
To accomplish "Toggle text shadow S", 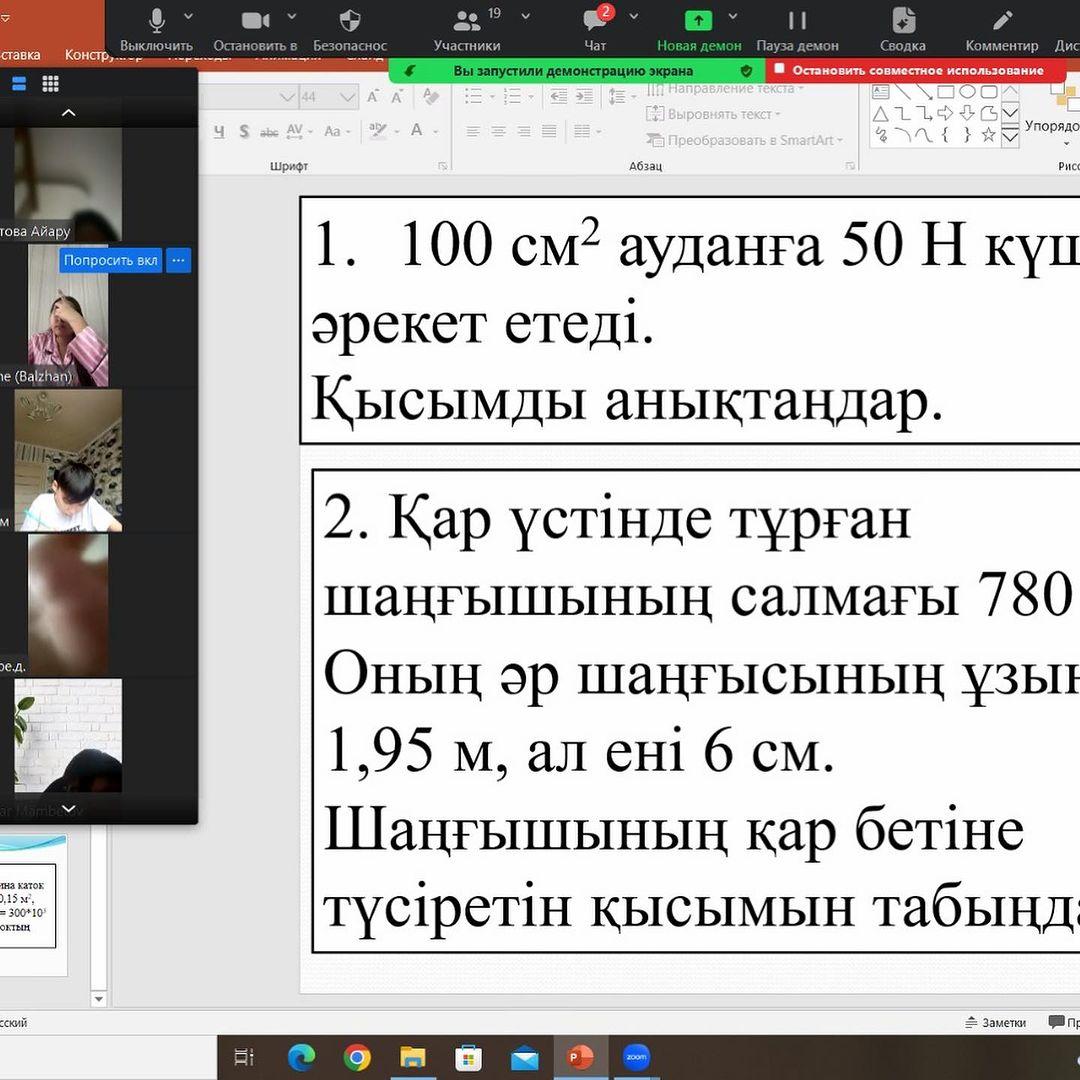I will [244, 131].
